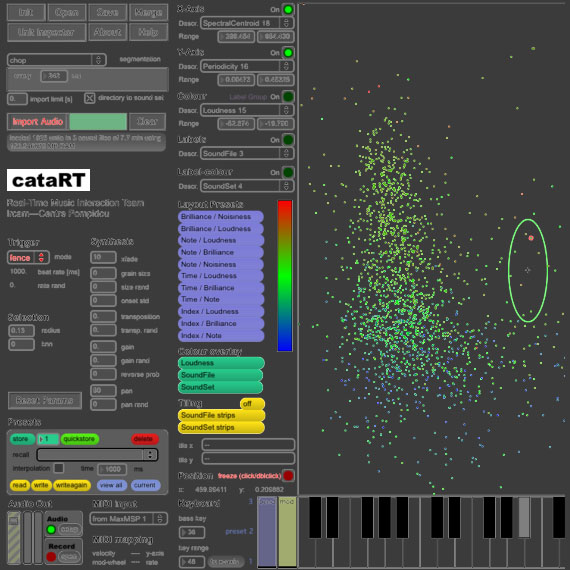Screen dimensions: 570x570
Task: Select the Time / Brilliance layout preset
Action: click(221, 288)
